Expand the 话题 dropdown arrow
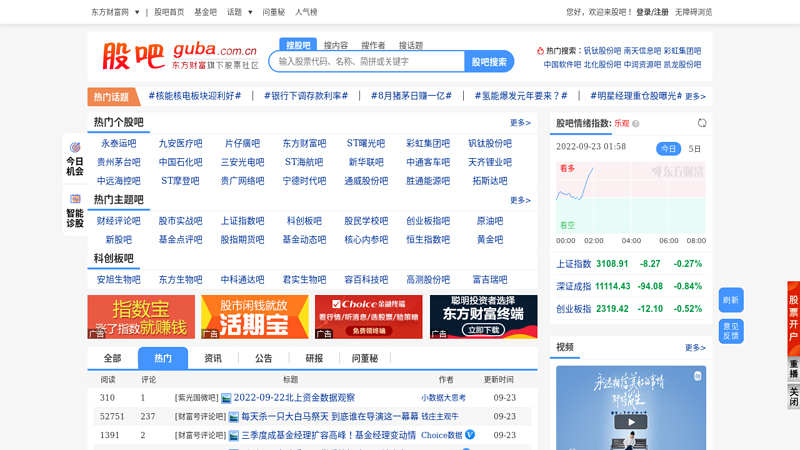This screenshot has width=800, height=450. [250, 12]
